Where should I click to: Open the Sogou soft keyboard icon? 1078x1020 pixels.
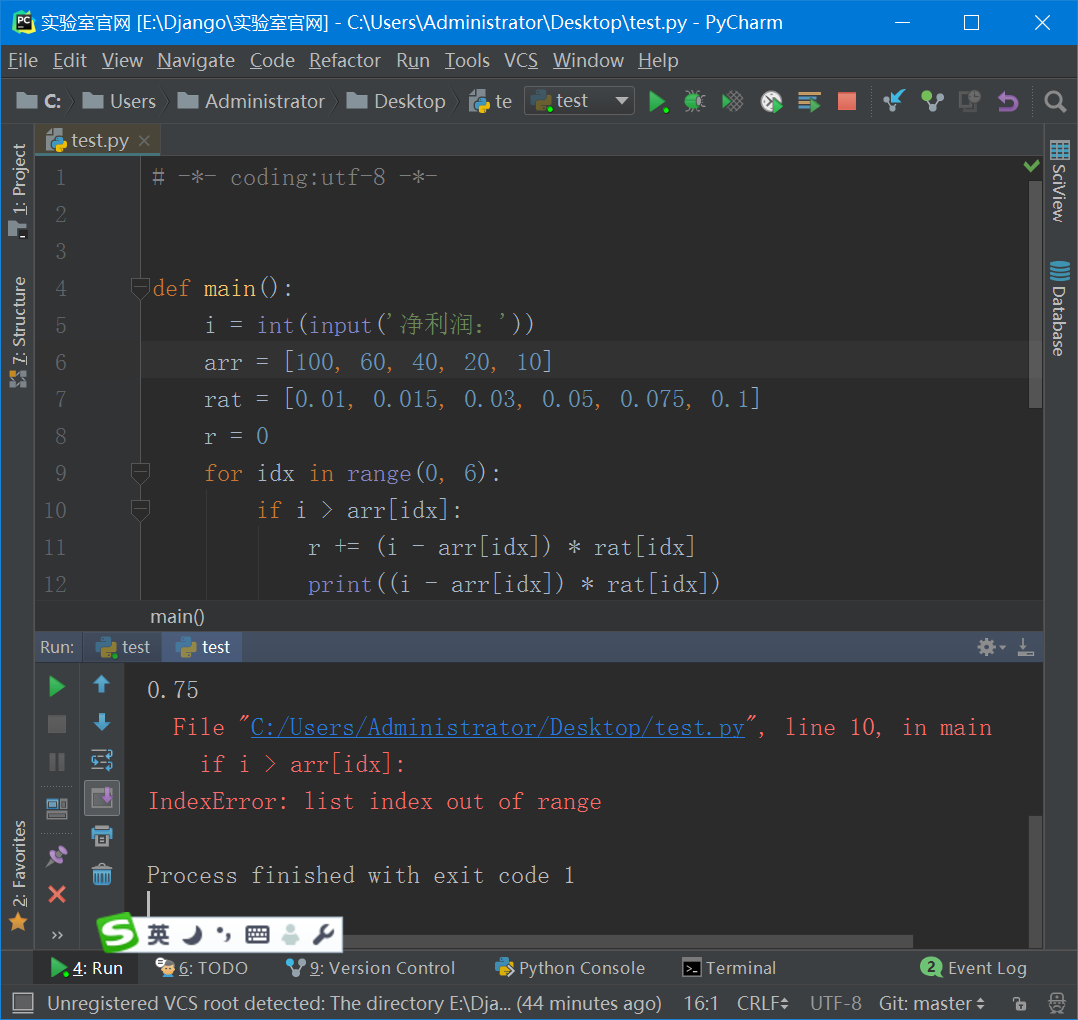[x=257, y=934]
